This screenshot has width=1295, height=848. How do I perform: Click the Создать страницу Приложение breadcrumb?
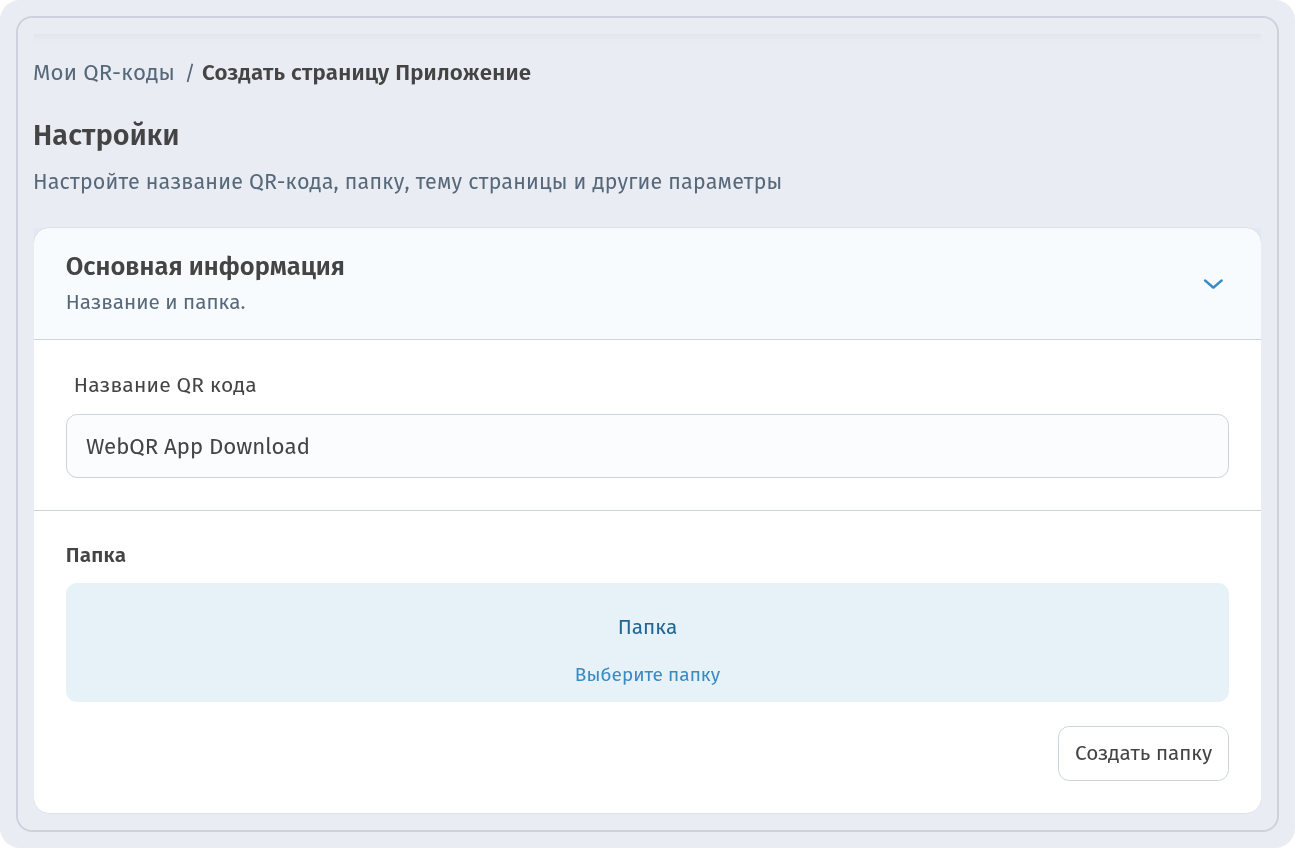(366, 73)
